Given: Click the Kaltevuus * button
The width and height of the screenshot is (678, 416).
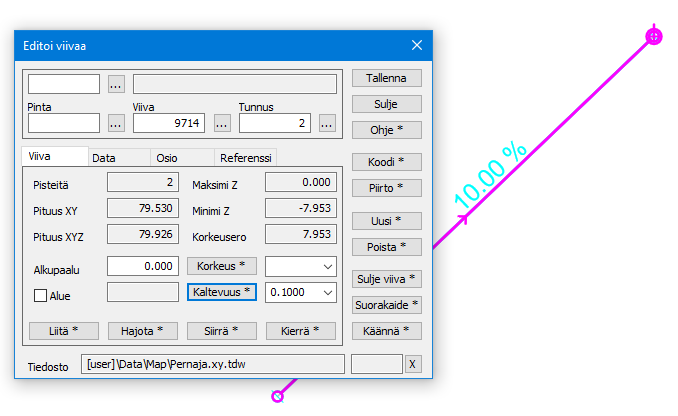Looking at the screenshot, I should pos(222,292).
